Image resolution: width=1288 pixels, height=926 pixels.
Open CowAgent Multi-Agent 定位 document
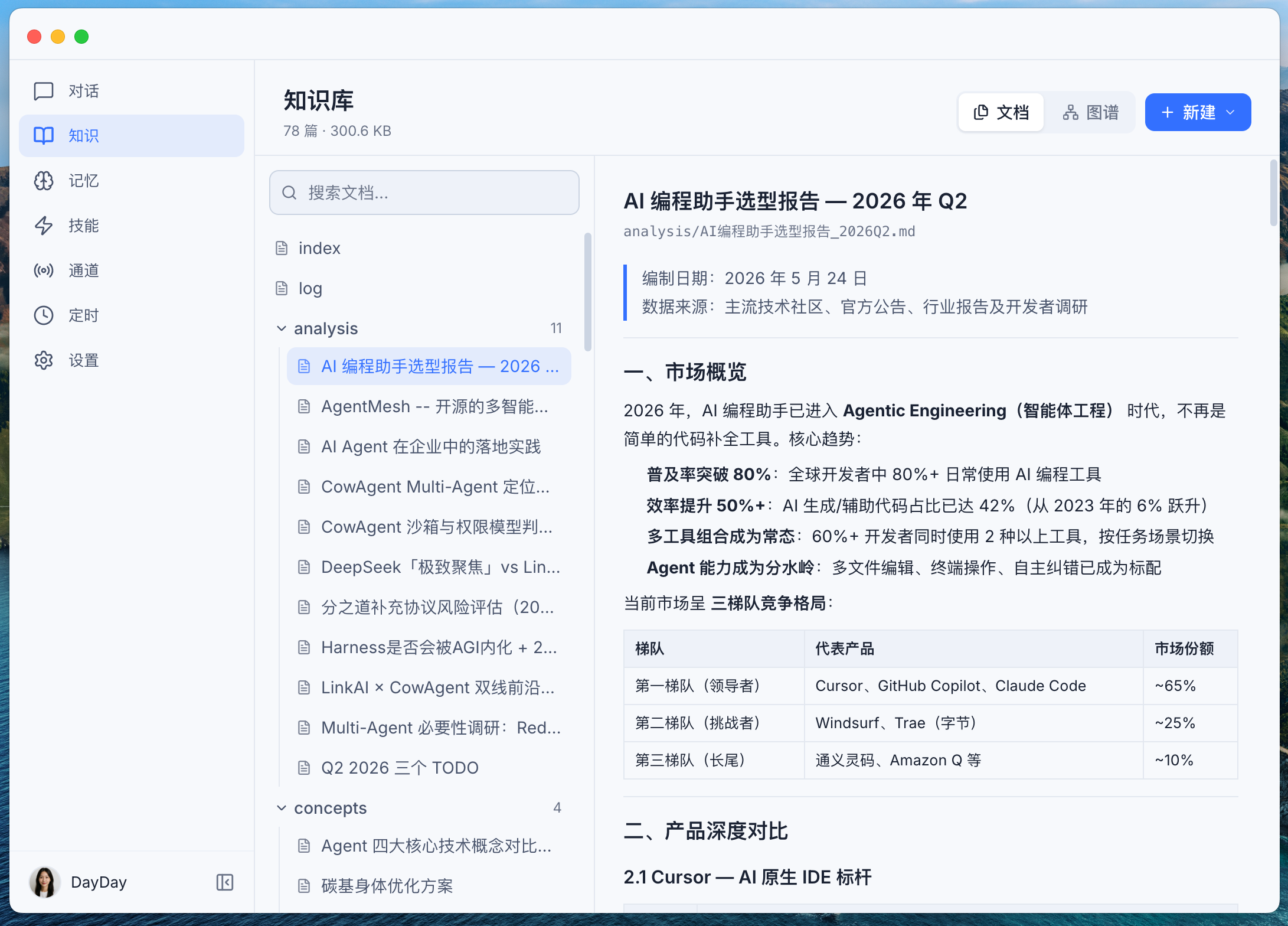pos(429,487)
